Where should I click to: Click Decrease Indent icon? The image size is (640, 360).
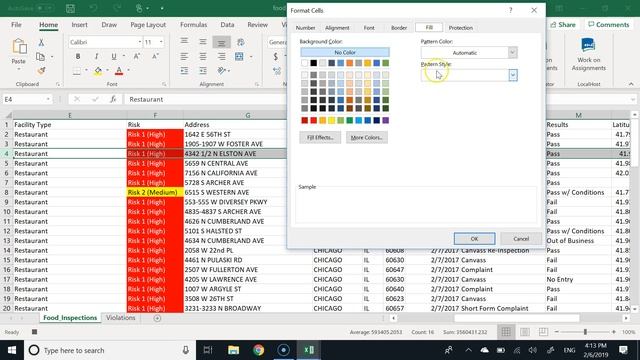coord(184,71)
